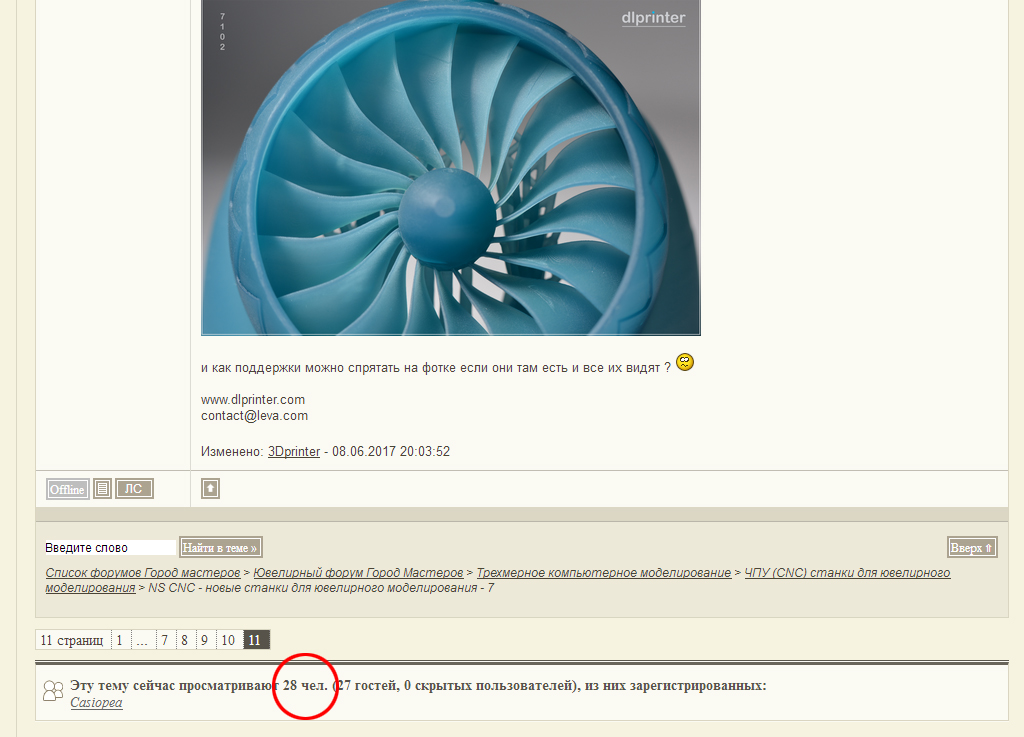Viewport: 1024px width, 737px height.
Task: Click the up-arrow icon below the post
Action: [210, 489]
